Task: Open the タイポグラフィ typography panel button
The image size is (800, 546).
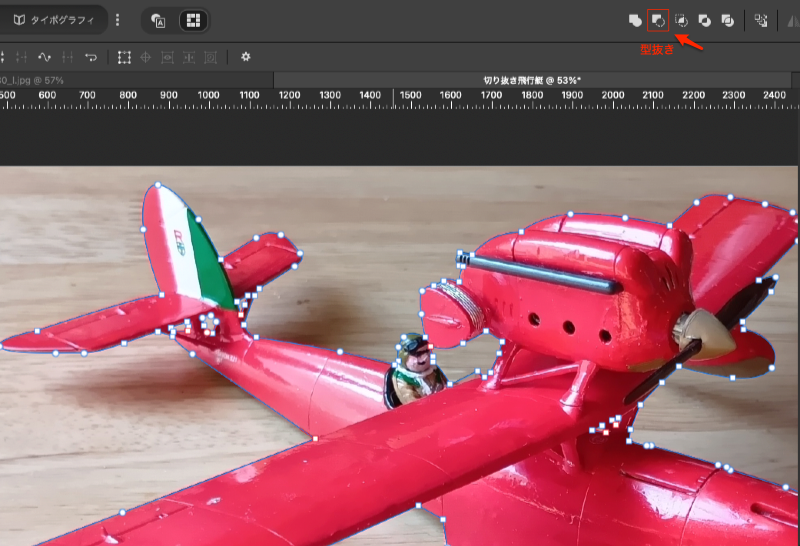Action: click(54, 20)
